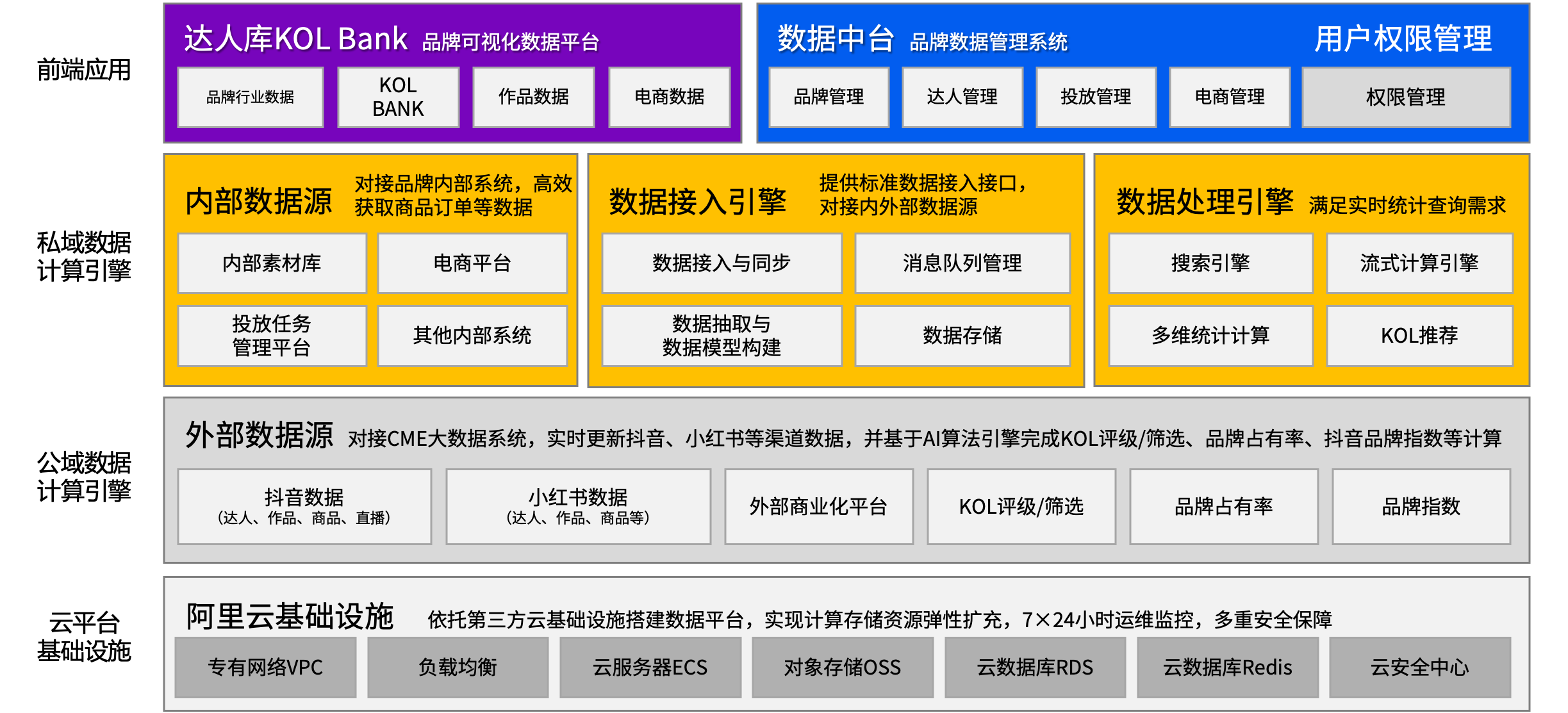The image size is (1568, 713).
Task: Click the grey 权限管理 box
Action: [1405, 97]
